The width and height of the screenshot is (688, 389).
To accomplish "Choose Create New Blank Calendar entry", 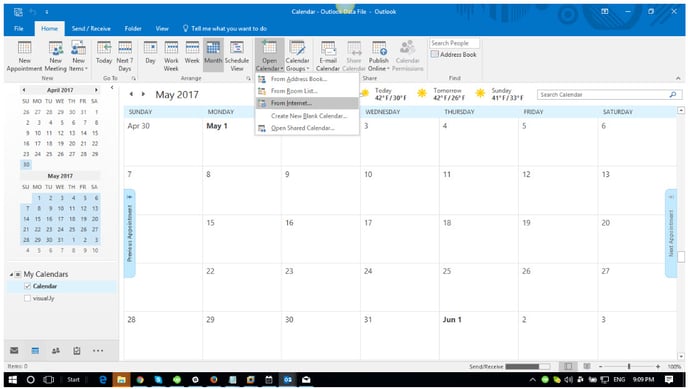I will [x=307, y=116].
